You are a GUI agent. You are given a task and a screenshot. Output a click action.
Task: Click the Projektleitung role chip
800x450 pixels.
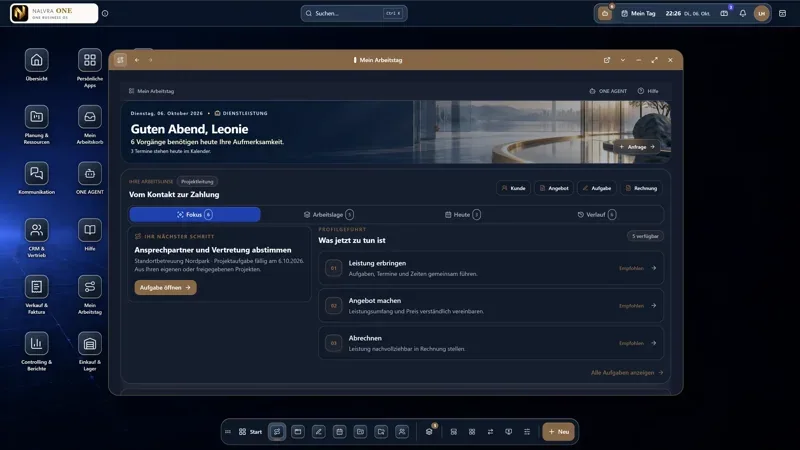[197, 182]
